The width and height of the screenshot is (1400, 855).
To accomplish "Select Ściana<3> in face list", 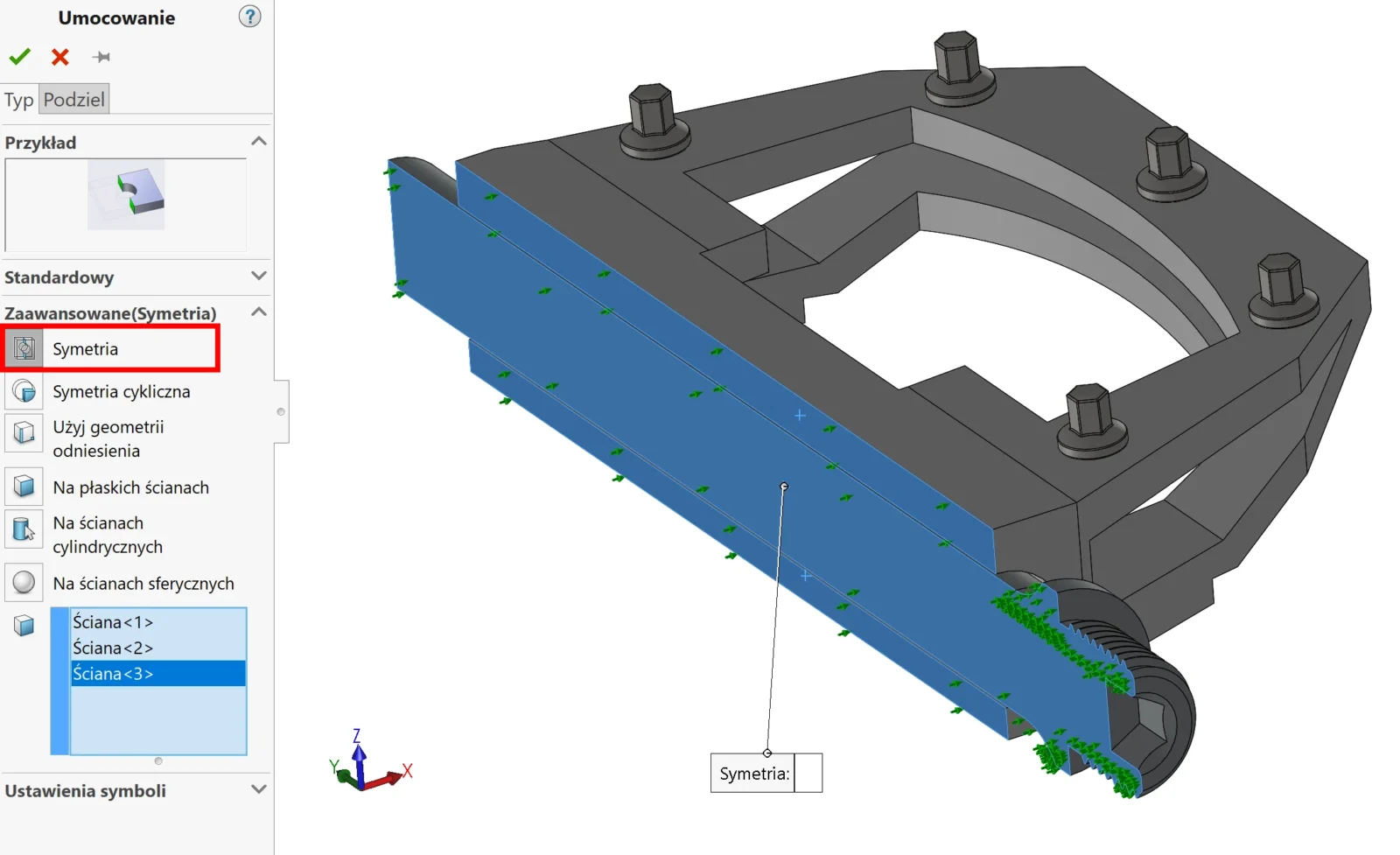I will (158, 674).
